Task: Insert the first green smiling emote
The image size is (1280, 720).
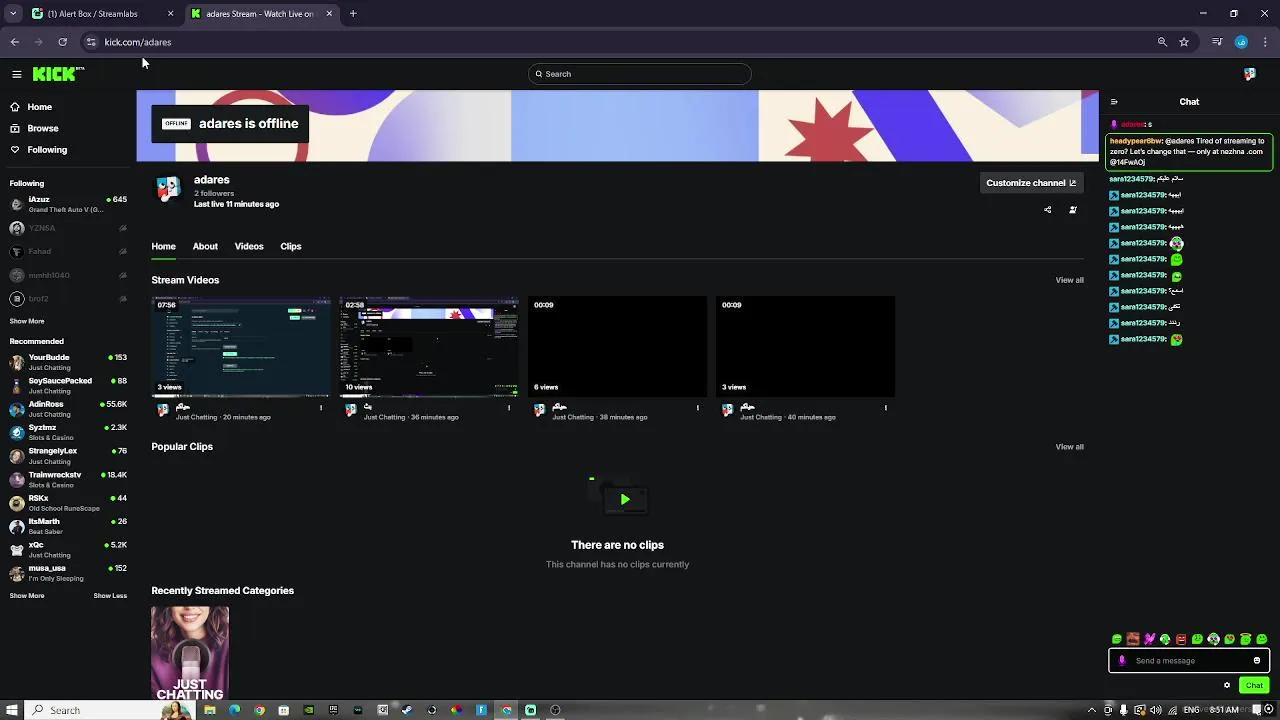Action: pyautogui.click(x=1117, y=639)
